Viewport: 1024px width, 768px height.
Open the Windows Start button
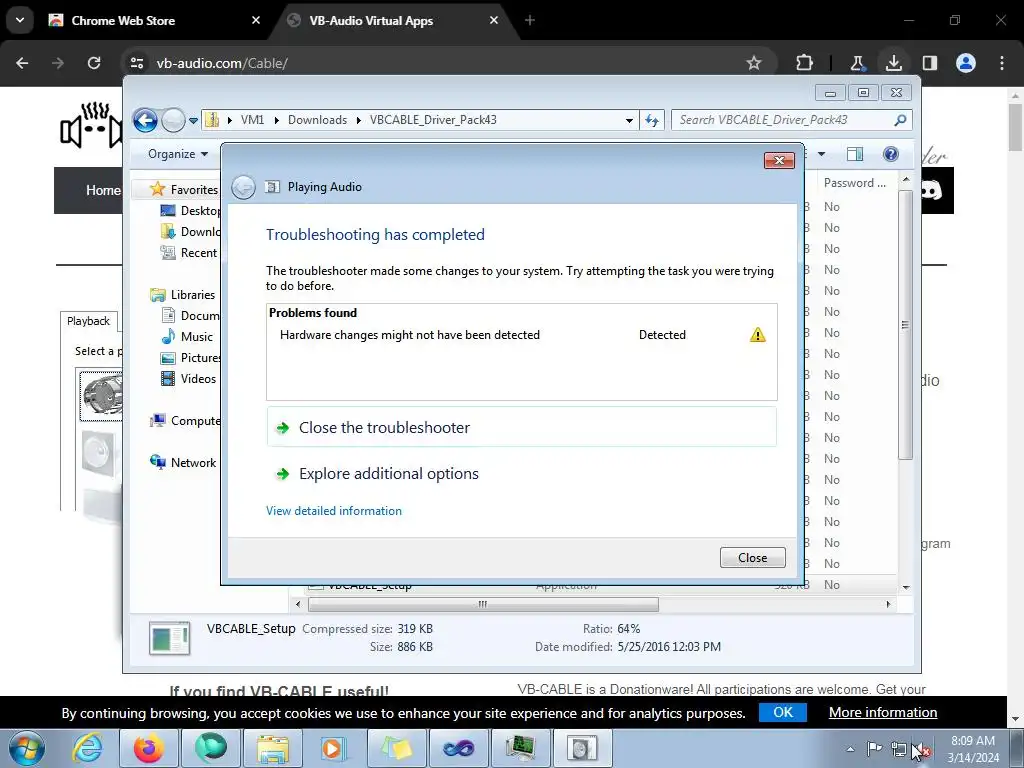pyautogui.click(x=27, y=748)
